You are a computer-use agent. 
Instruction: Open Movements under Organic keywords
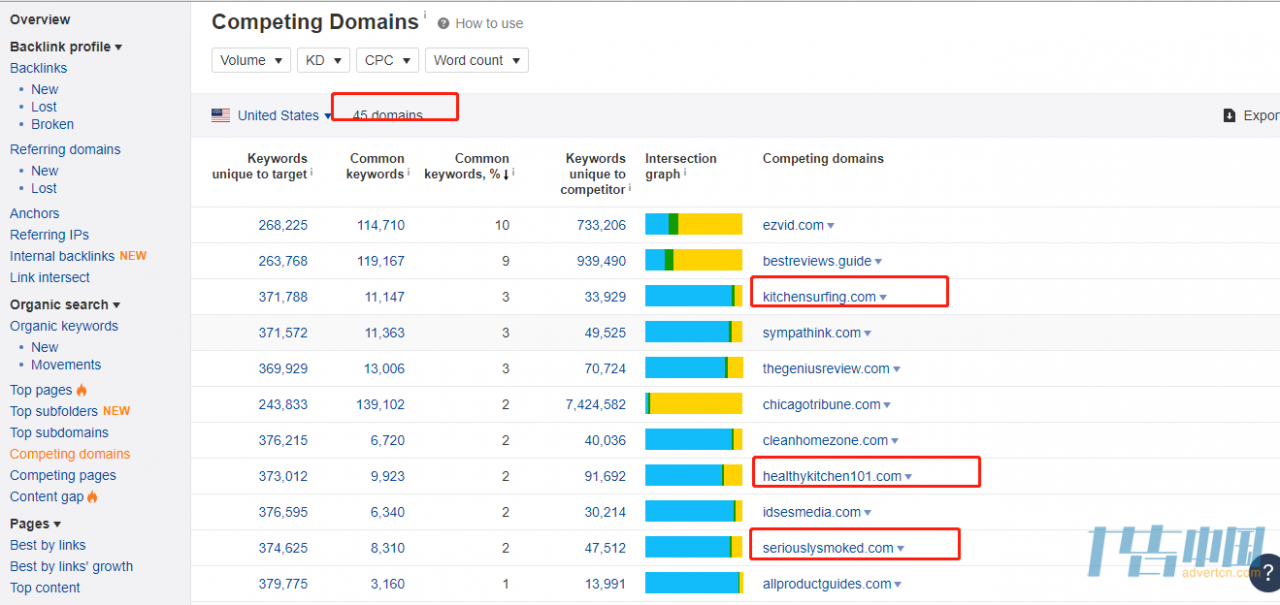click(x=66, y=365)
